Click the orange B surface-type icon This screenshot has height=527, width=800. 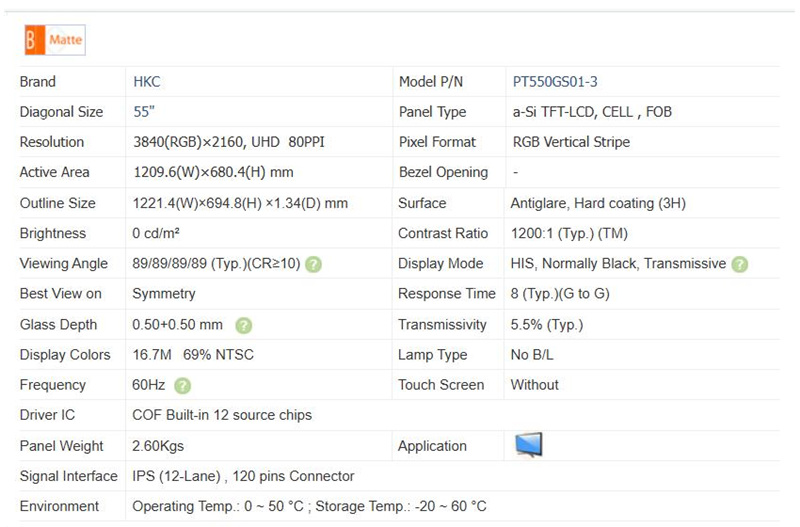[x=32, y=40]
